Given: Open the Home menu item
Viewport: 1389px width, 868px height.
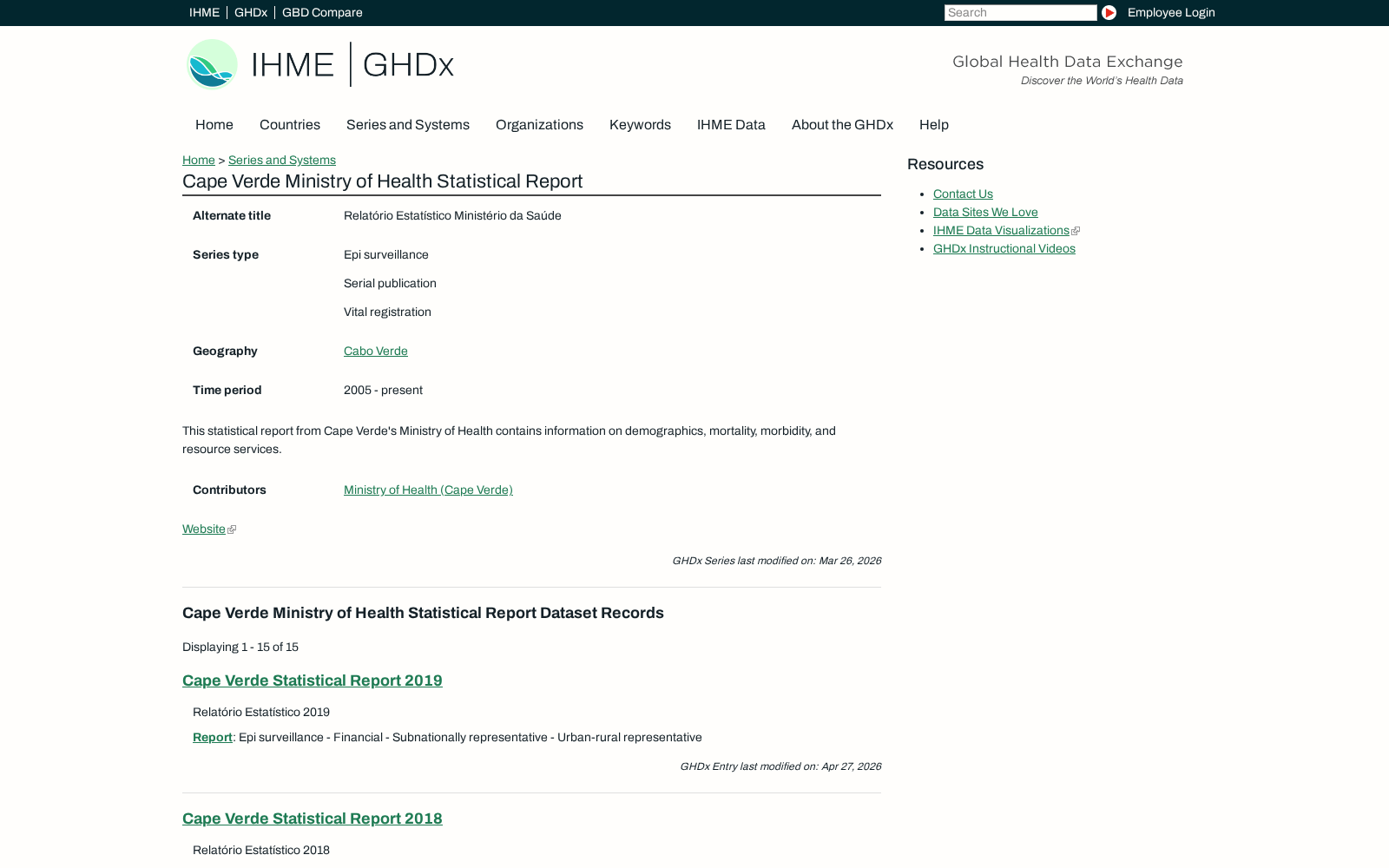Looking at the screenshot, I should tap(214, 125).
